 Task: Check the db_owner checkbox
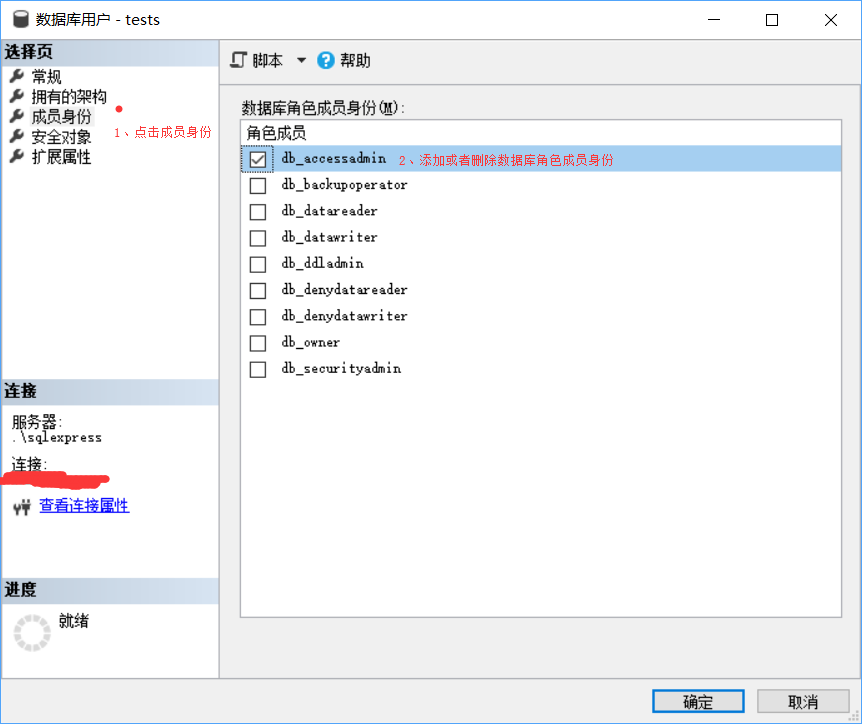pyautogui.click(x=258, y=343)
